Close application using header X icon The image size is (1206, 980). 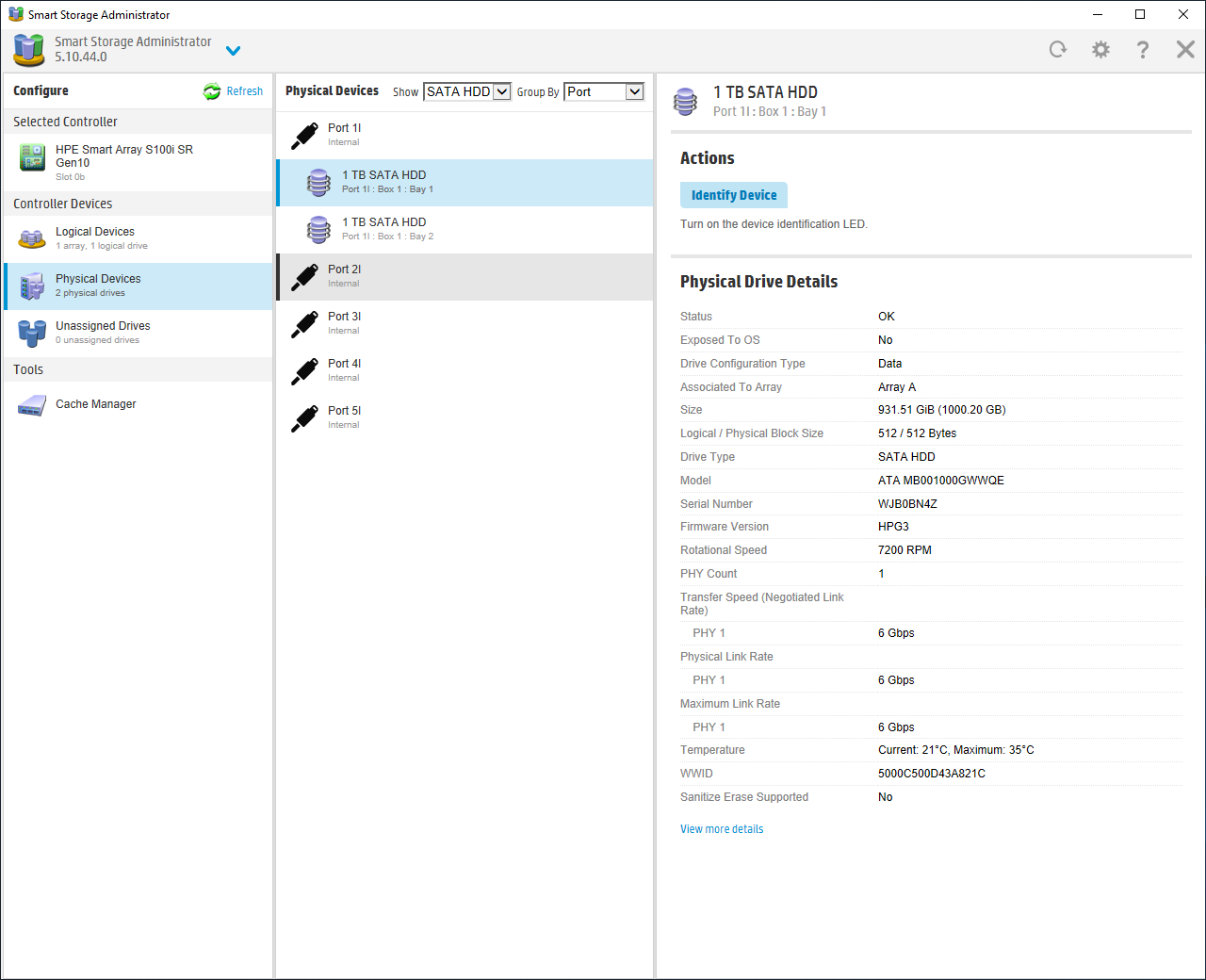click(x=1185, y=50)
